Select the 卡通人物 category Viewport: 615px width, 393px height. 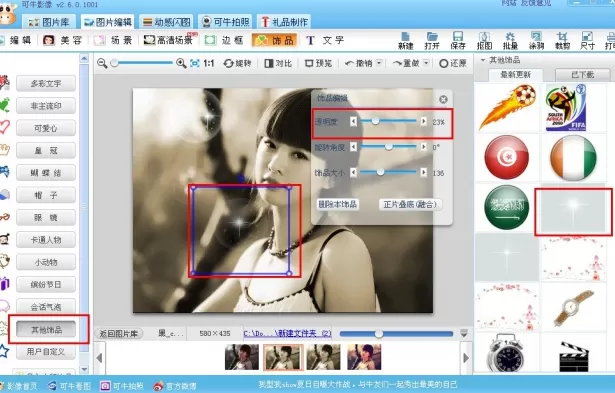46,240
